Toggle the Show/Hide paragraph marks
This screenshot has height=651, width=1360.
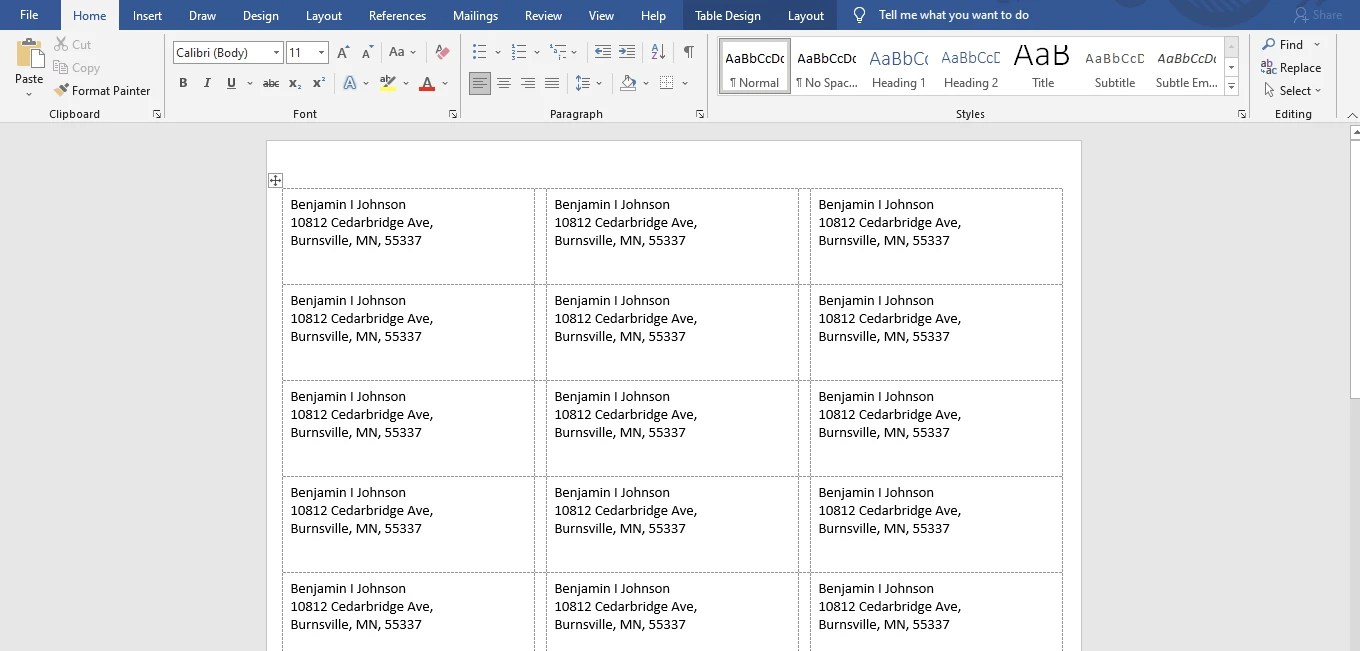tap(689, 51)
